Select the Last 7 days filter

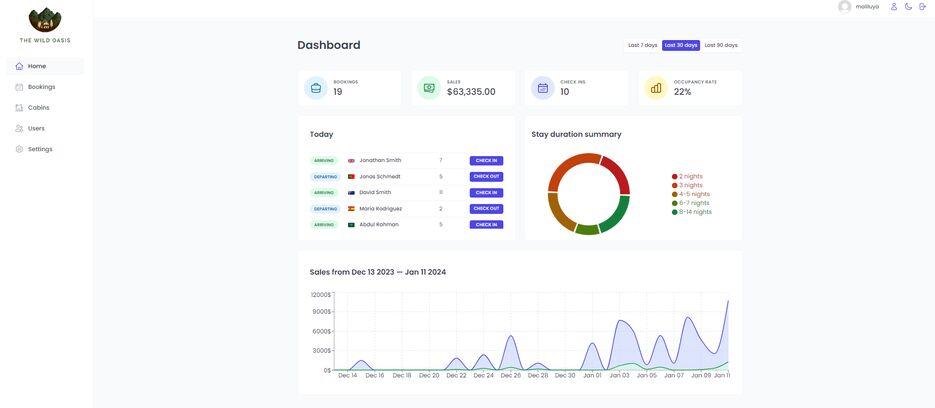coord(642,45)
